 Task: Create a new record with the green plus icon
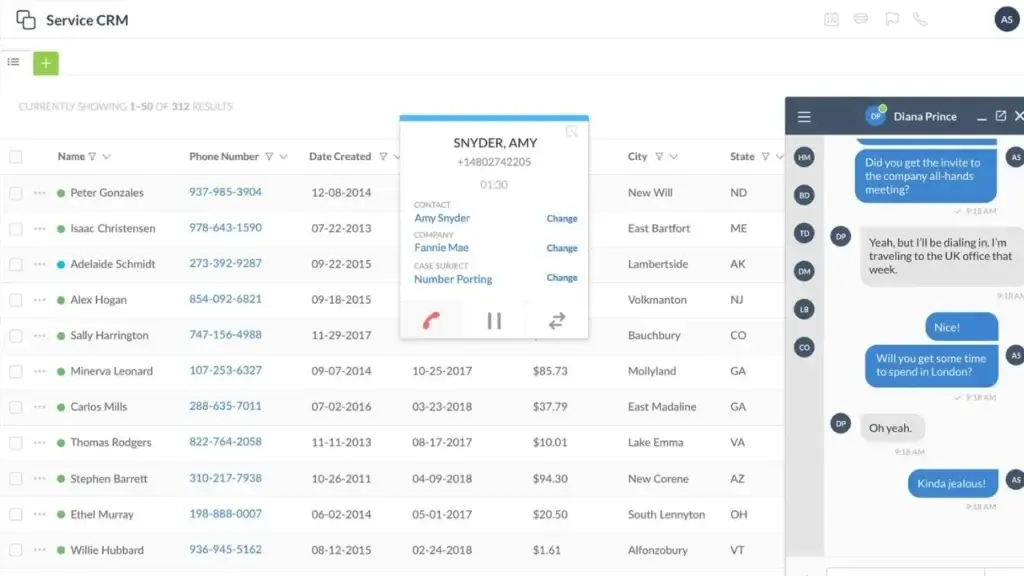[x=45, y=62]
